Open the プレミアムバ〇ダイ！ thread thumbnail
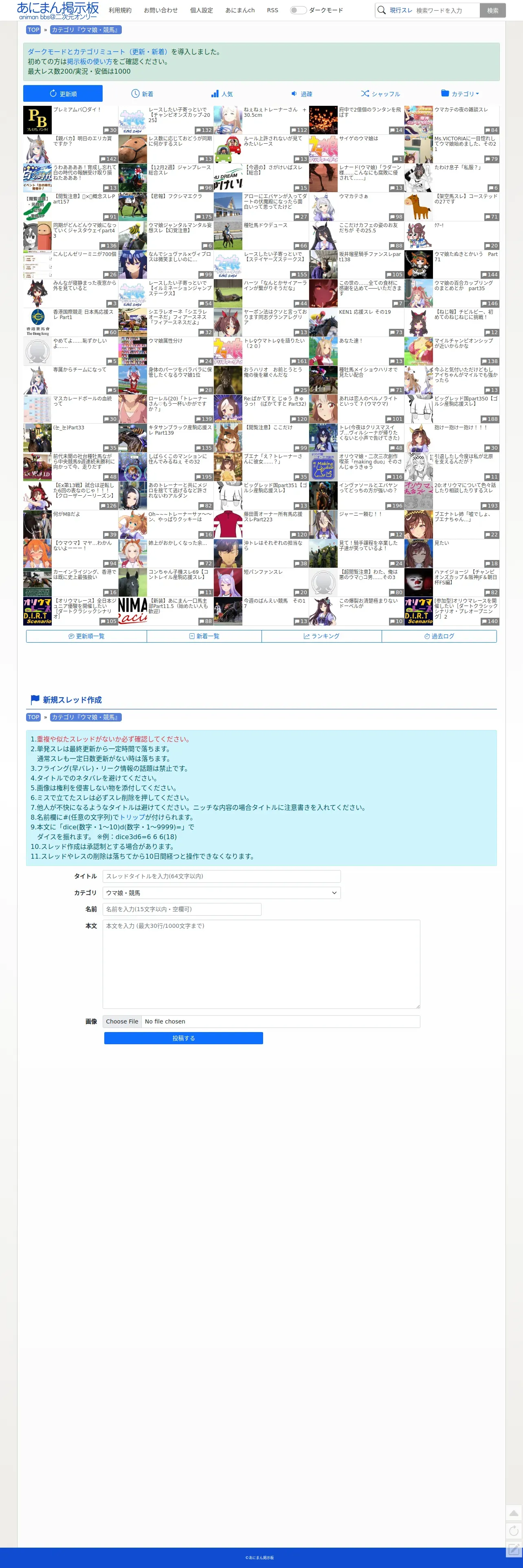 click(37, 120)
